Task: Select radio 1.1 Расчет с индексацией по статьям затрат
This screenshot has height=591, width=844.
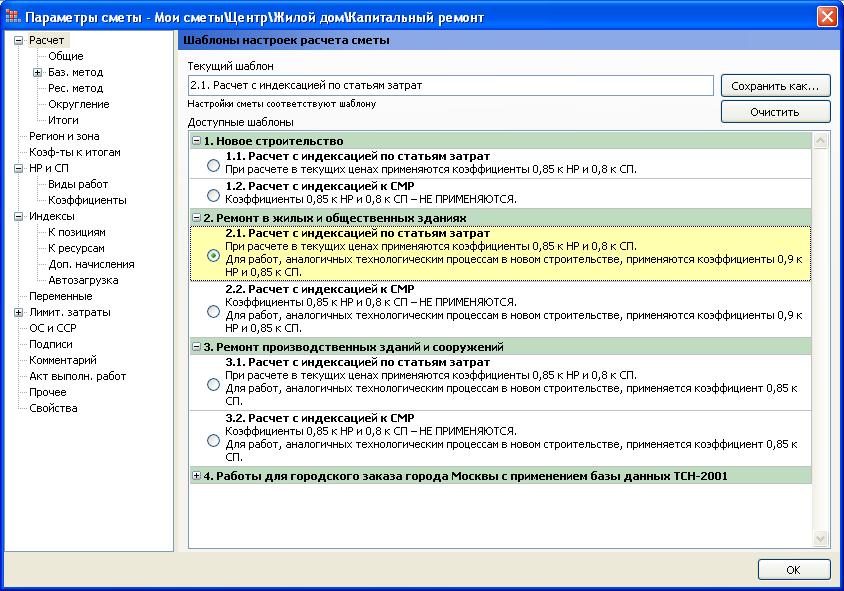Action: tap(213, 165)
